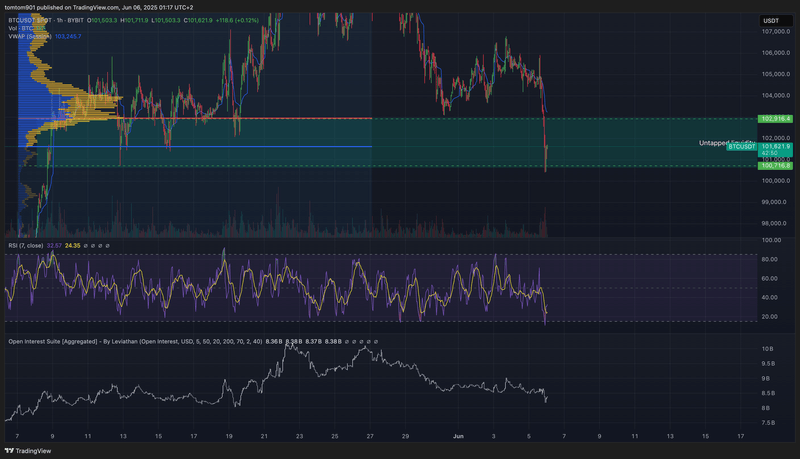
Task: Click the 98,000.0 price axis label
Action: click(774, 223)
